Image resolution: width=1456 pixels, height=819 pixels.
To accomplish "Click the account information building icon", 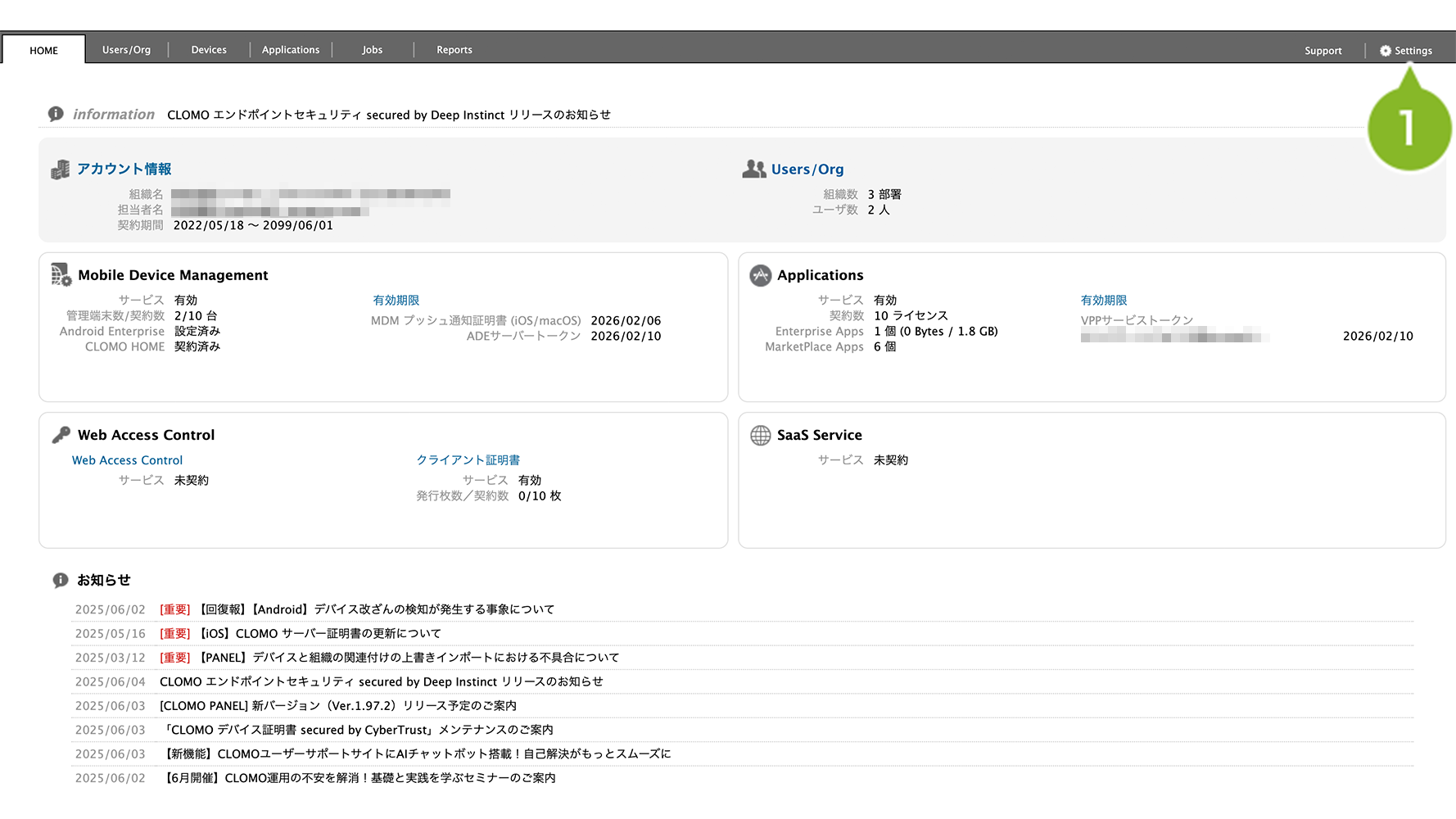I will pyautogui.click(x=61, y=170).
